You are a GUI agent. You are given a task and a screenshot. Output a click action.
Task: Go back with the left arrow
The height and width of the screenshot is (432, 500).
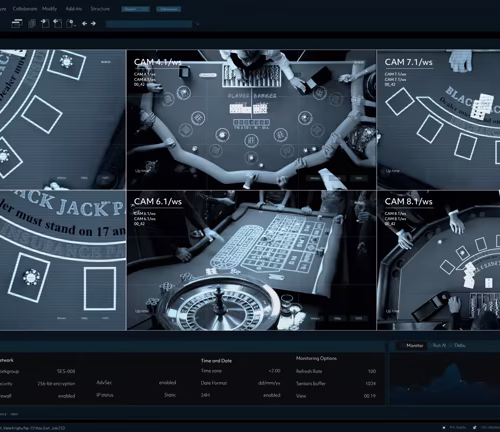pyautogui.click(x=85, y=24)
